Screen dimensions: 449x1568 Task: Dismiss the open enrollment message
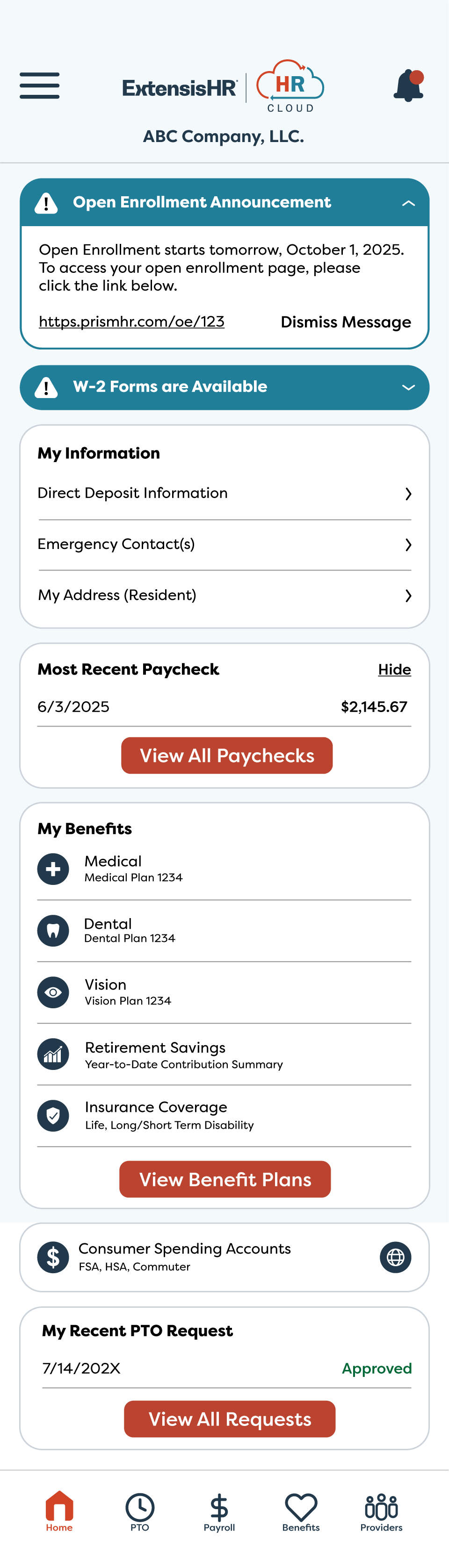pos(346,322)
